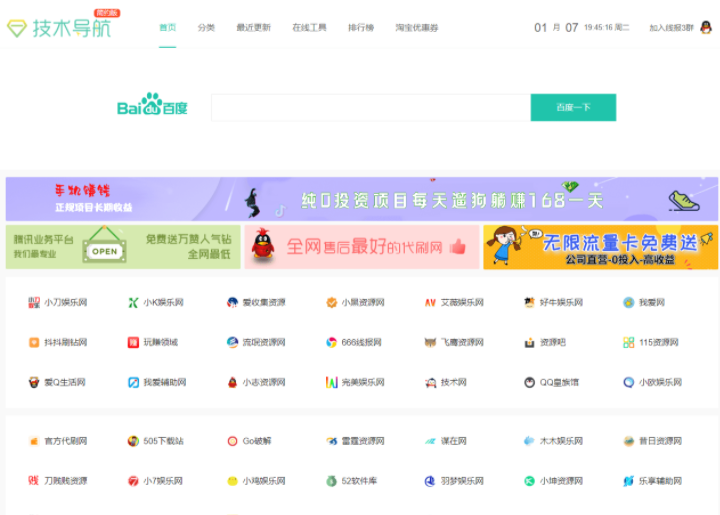Click the 百度一下 search button

pos(574,107)
